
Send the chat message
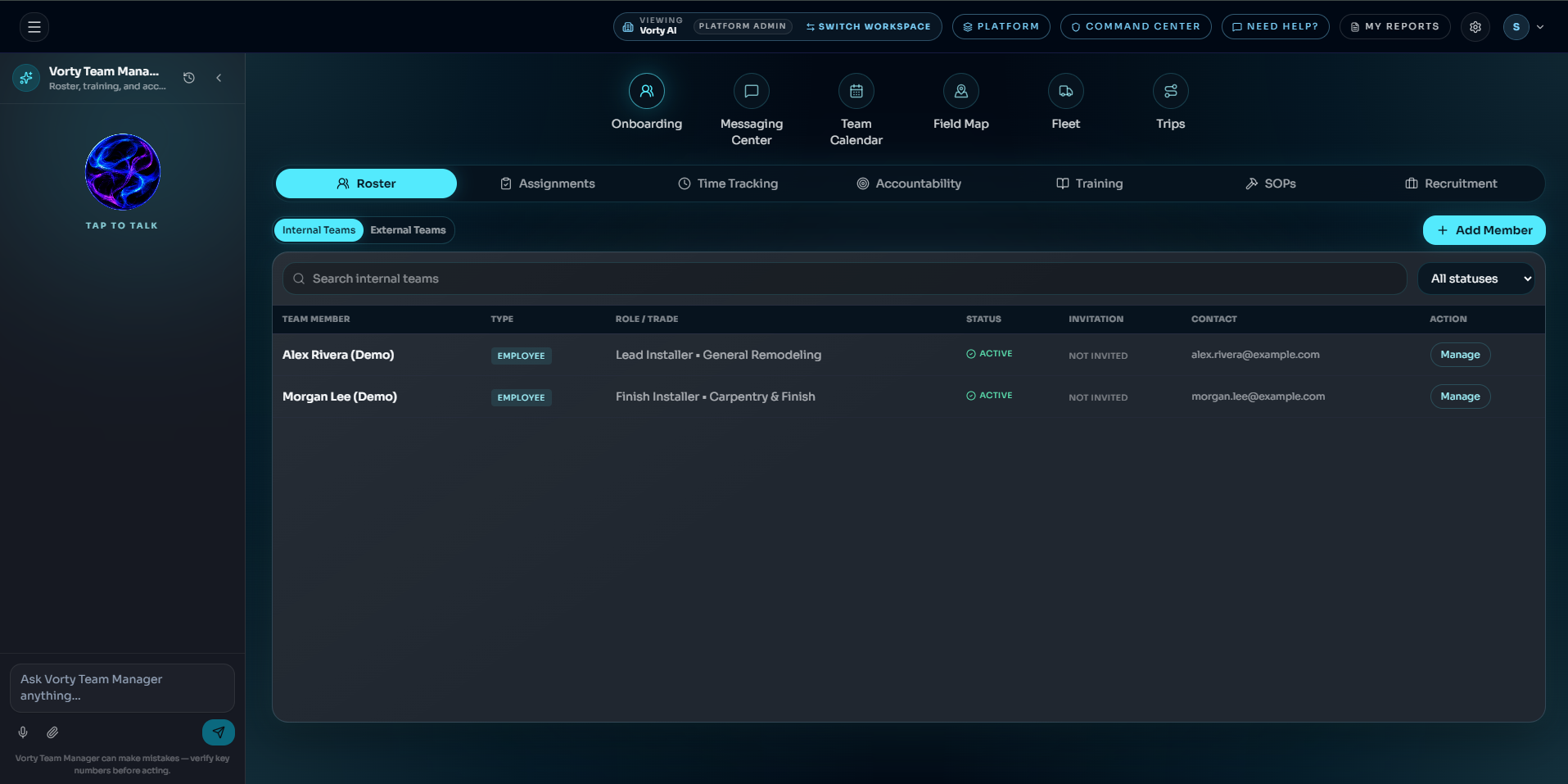pyautogui.click(x=219, y=732)
